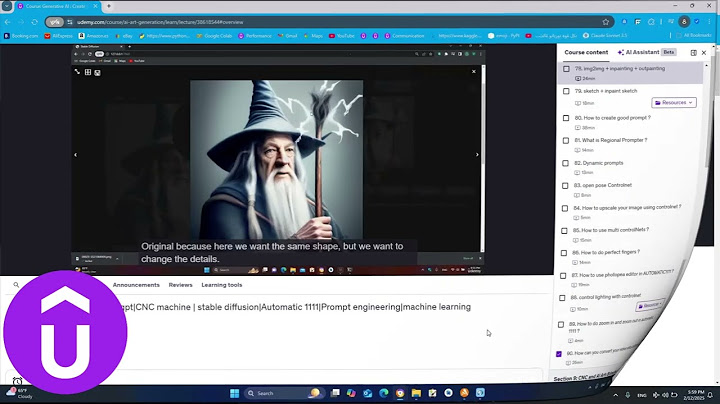Expand the course sidebar layout icon
Screen dimensions: 720x404
click(693, 53)
